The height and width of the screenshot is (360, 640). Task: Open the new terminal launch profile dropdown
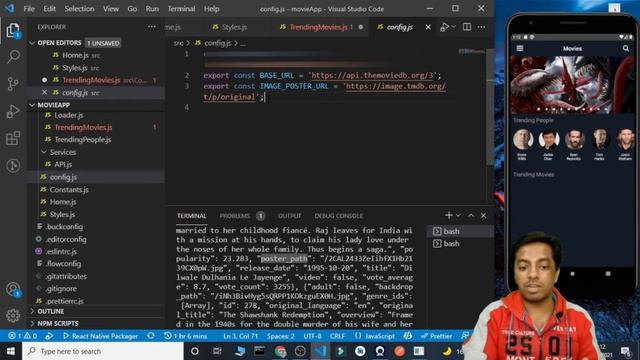click(458, 215)
